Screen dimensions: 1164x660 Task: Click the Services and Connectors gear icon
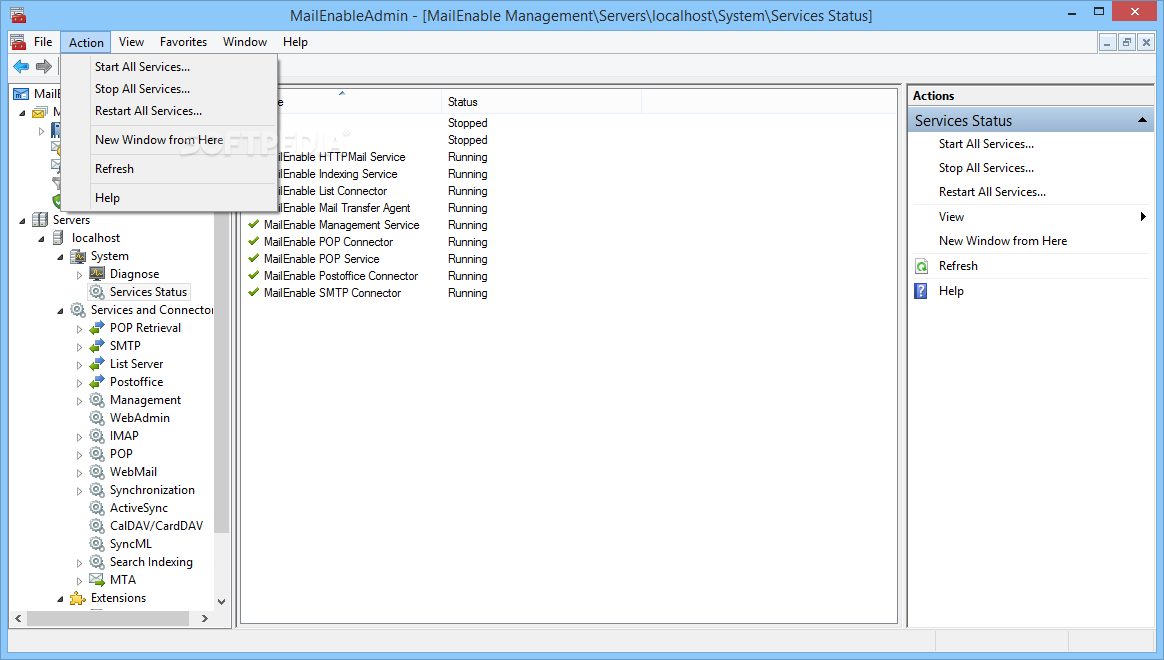point(78,310)
